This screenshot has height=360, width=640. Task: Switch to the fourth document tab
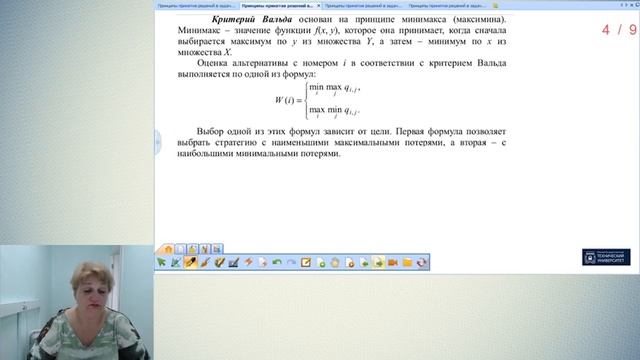(447, 6)
